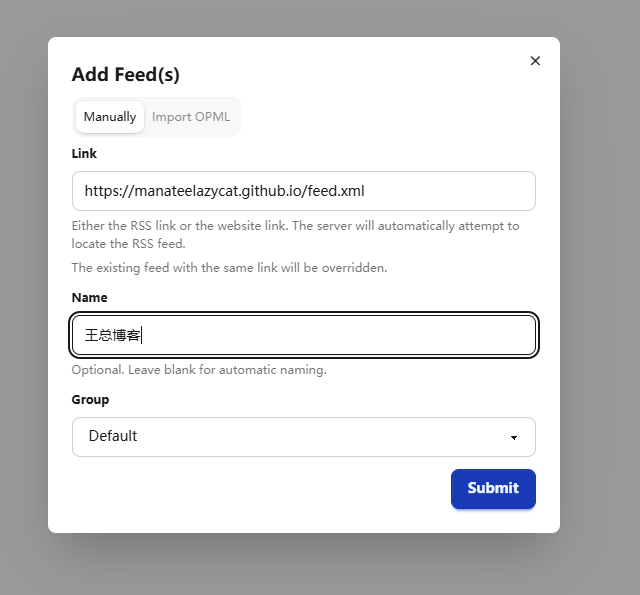
Task: Click blank dialog area left of Submit
Action: tap(261, 488)
